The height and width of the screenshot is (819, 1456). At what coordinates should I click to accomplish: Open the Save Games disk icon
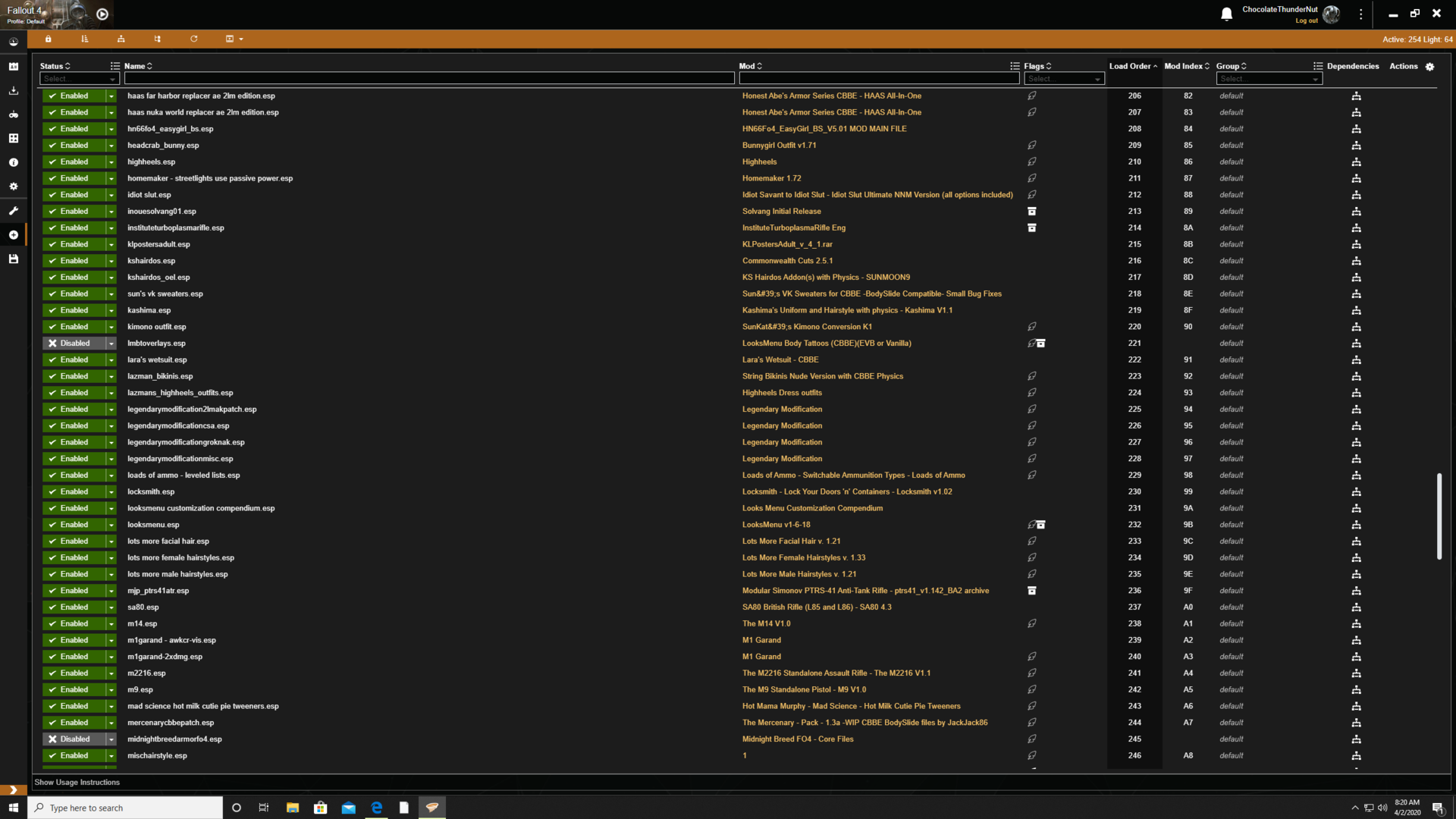point(13,259)
